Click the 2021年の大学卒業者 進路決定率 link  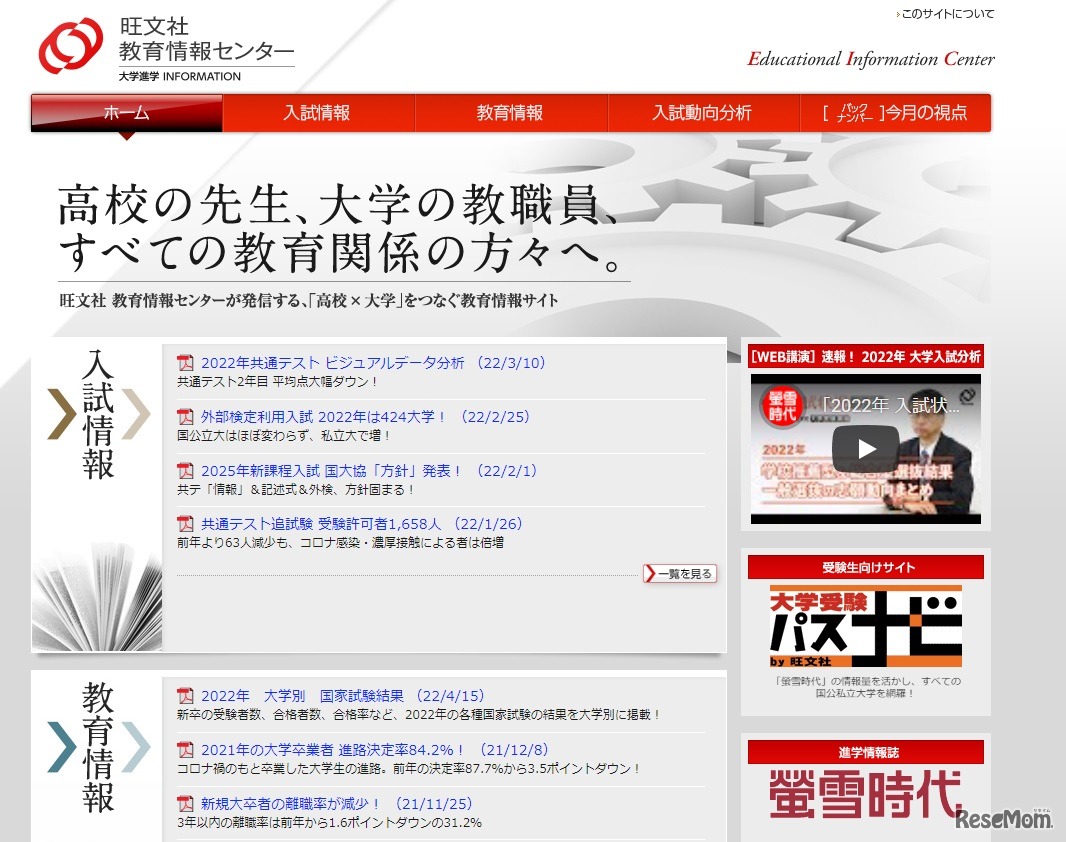[x=335, y=748]
